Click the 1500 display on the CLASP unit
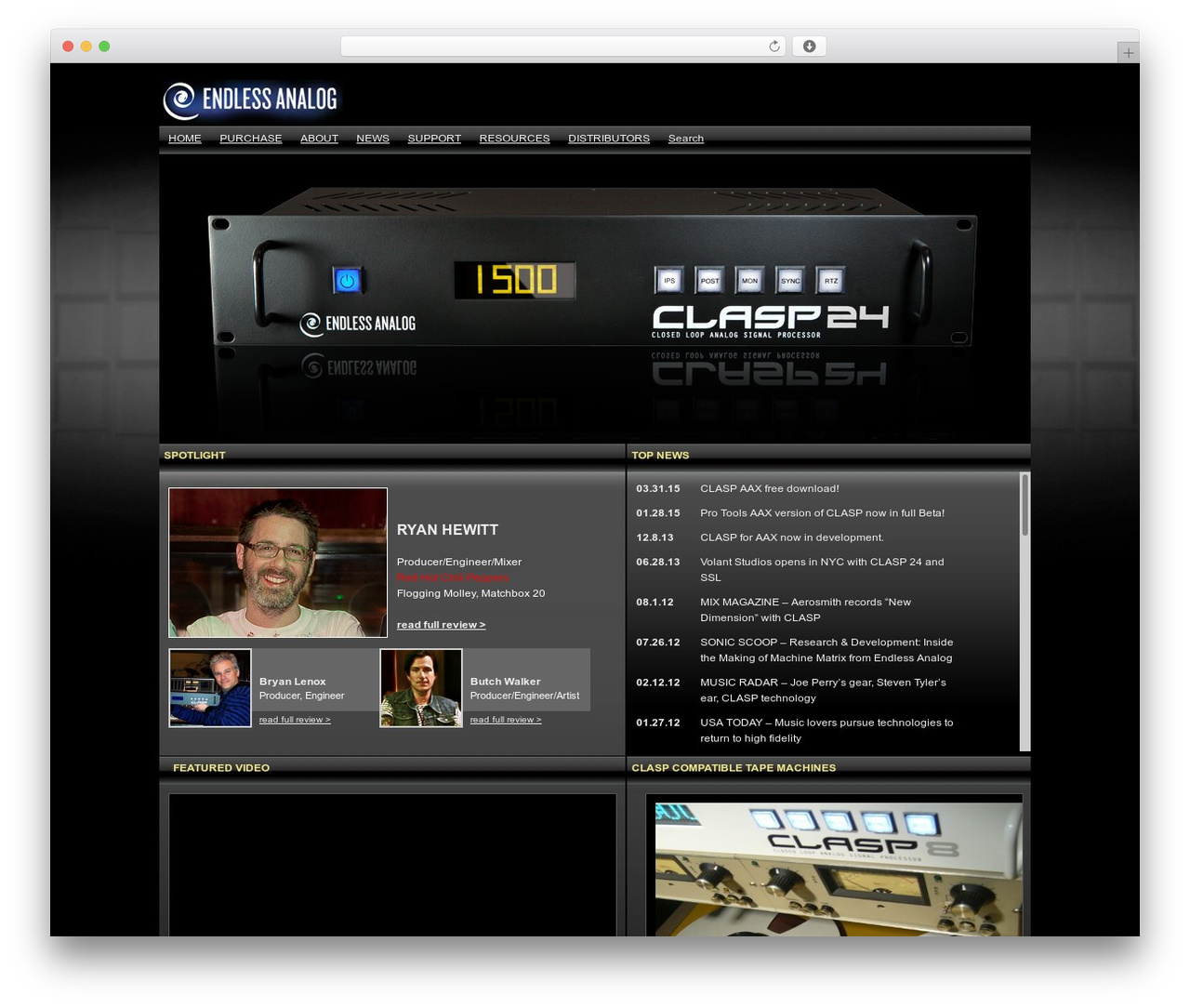 coord(515,280)
